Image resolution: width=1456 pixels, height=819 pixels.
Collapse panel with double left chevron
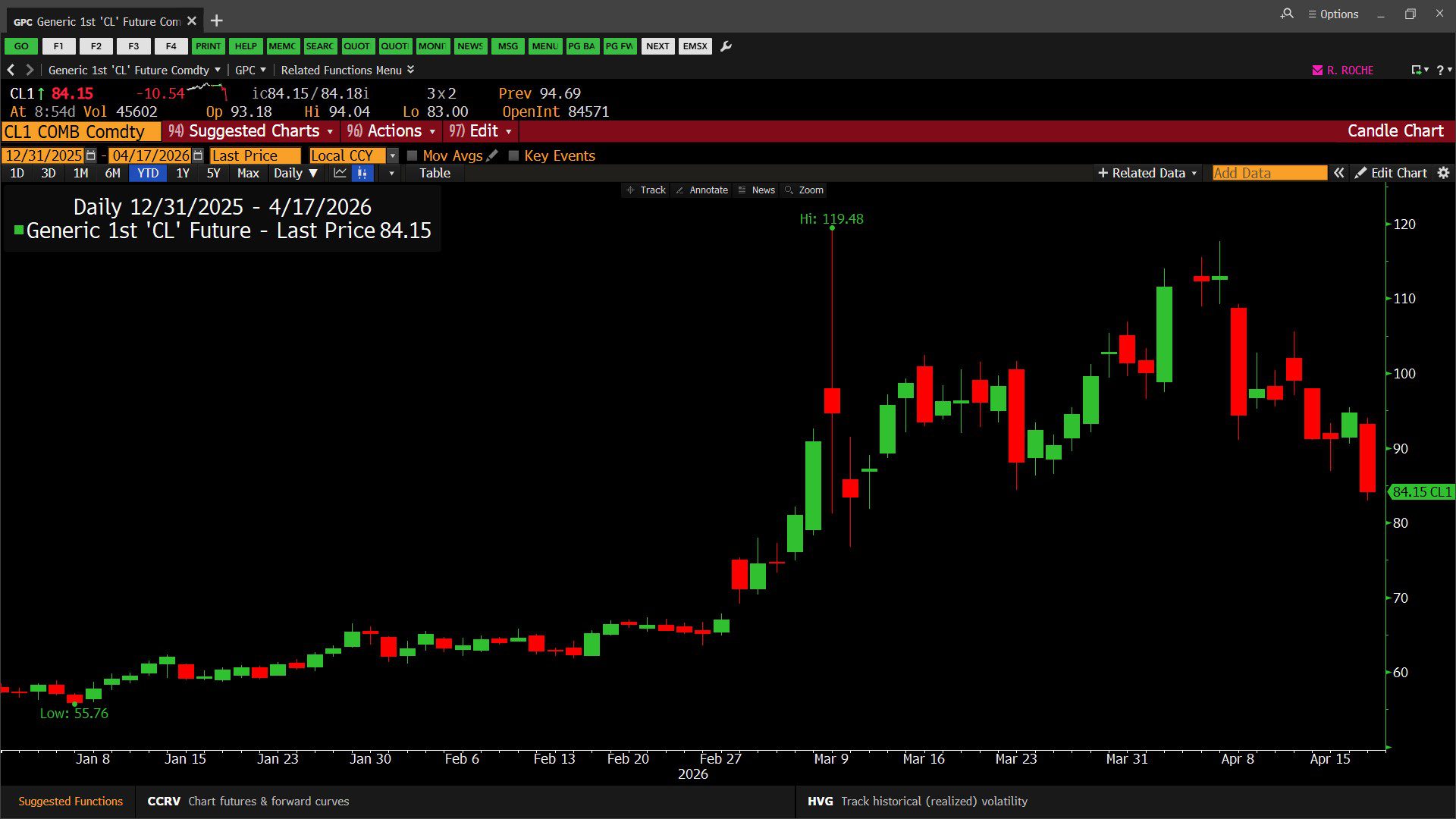tap(1339, 173)
